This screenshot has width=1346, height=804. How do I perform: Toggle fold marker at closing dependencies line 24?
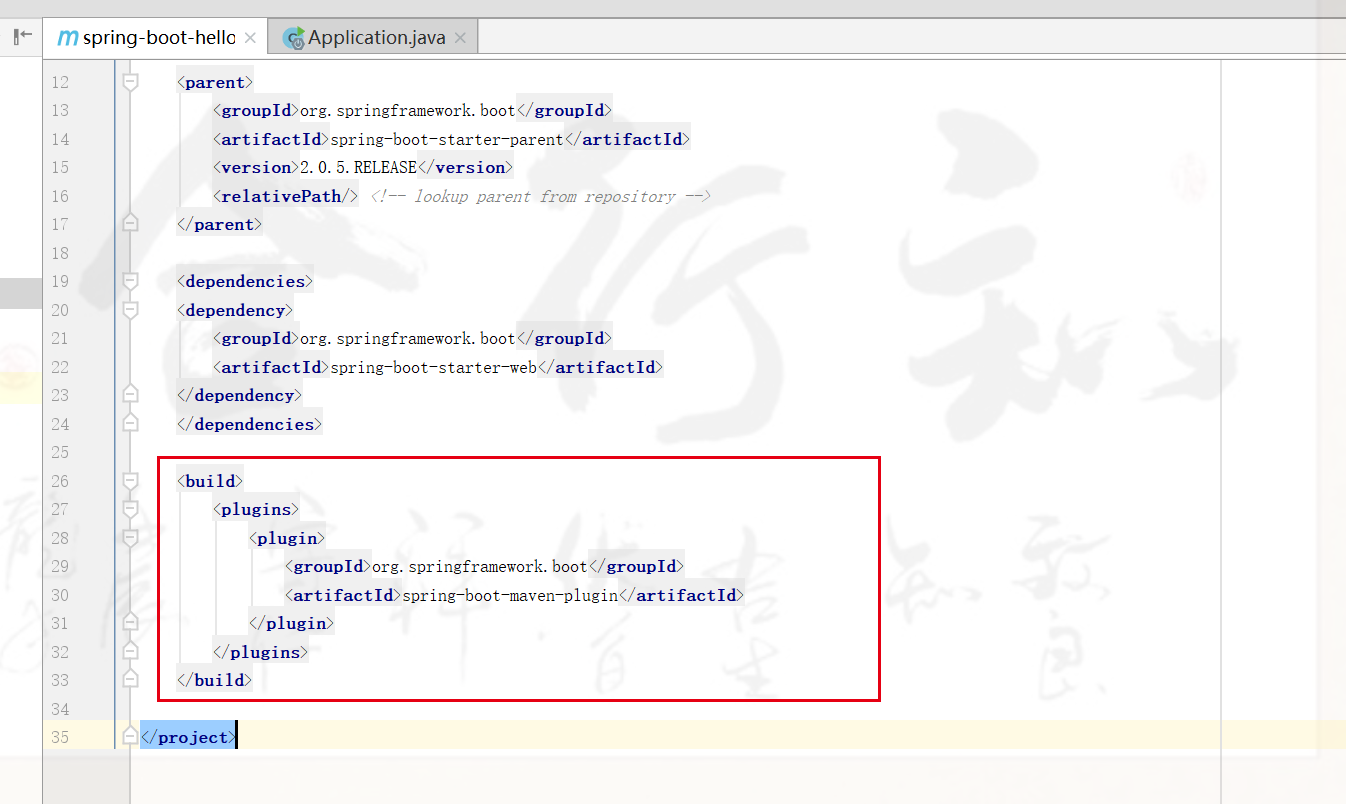(130, 424)
